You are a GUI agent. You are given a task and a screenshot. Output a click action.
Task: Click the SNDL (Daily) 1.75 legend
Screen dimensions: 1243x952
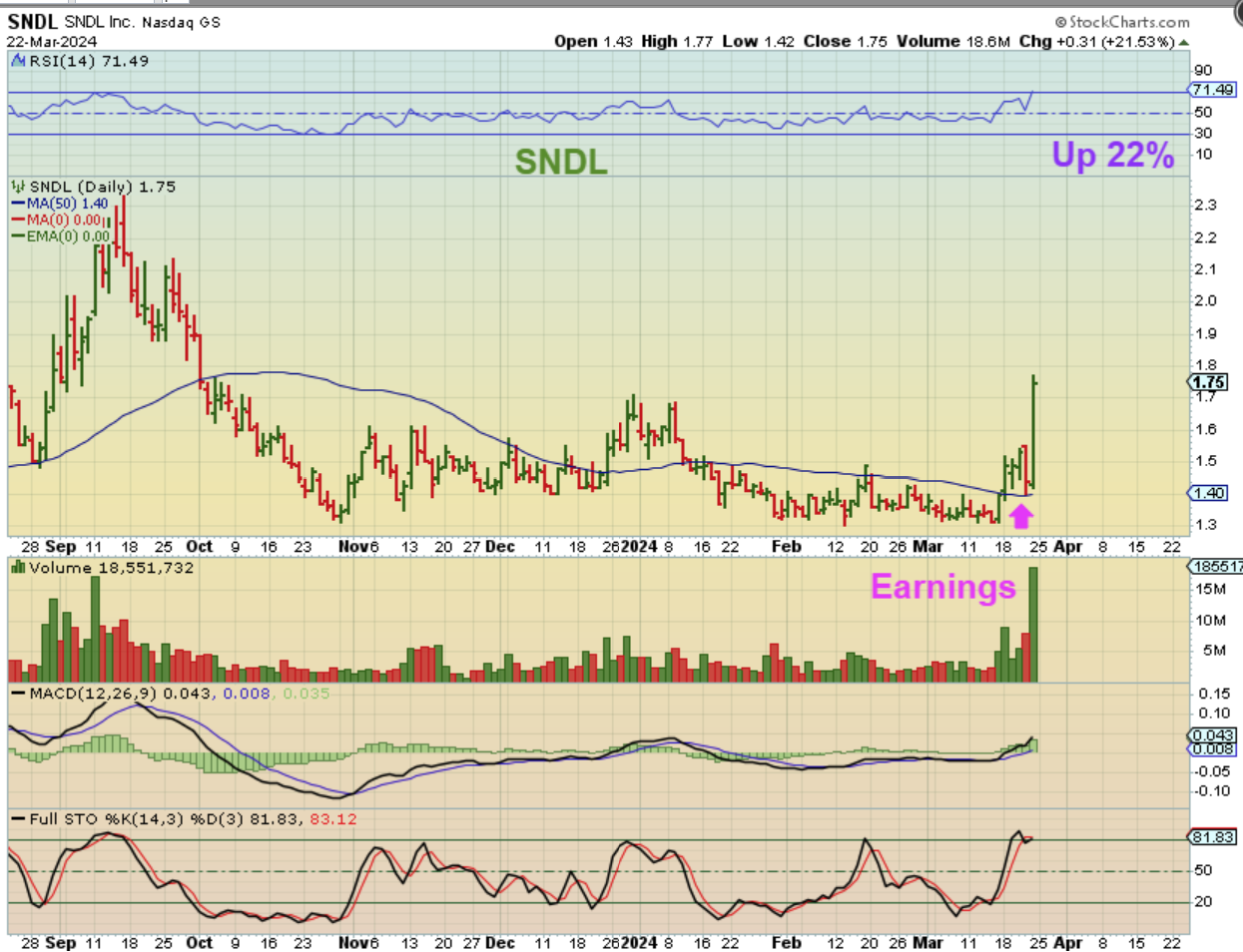103,187
